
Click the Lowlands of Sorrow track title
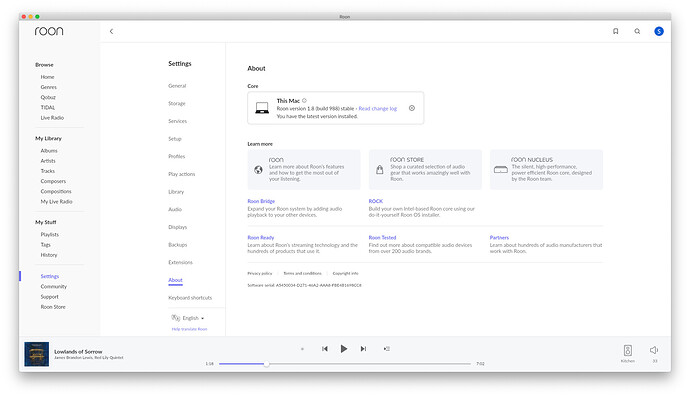[x=78, y=352]
